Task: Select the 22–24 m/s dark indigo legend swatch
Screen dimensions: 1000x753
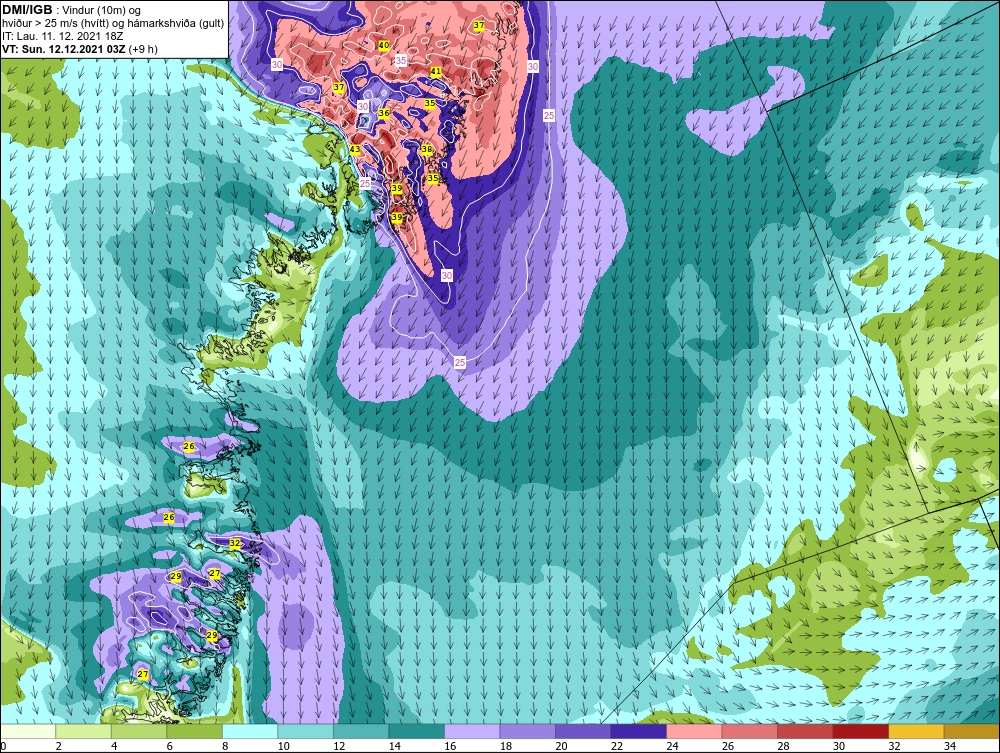Action: click(638, 731)
